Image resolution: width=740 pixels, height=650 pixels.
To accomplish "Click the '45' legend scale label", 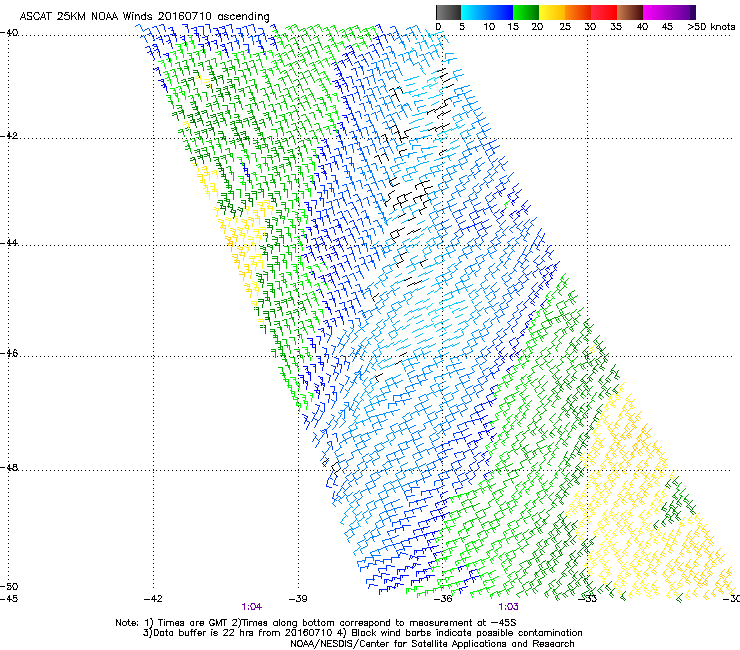I will pos(667,27).
